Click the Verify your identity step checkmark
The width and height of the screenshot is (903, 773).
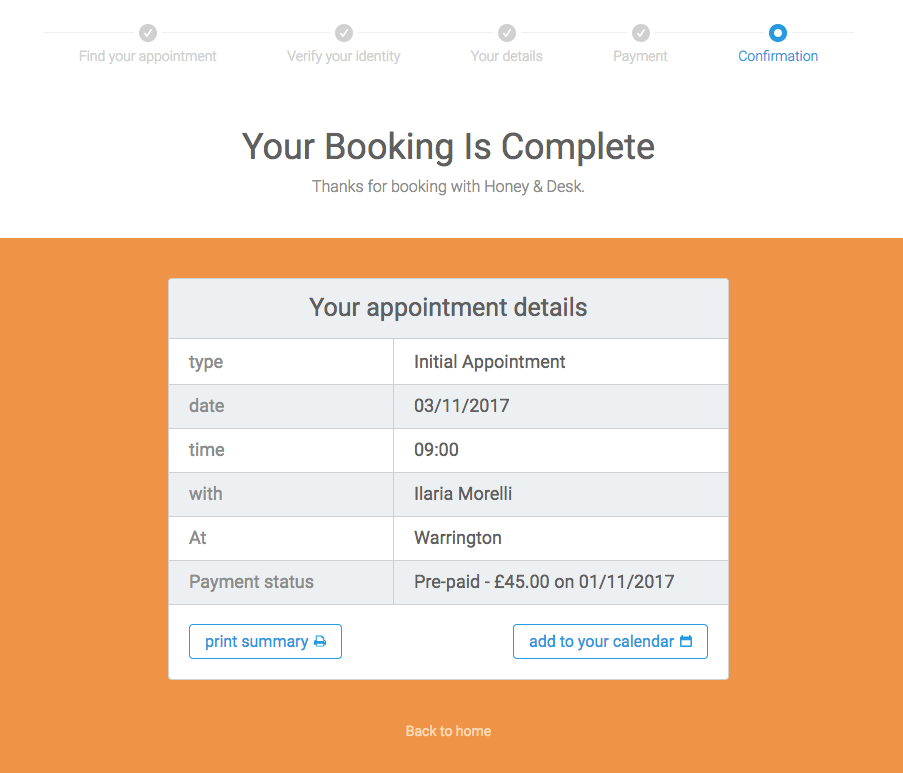tap(344, 33)
